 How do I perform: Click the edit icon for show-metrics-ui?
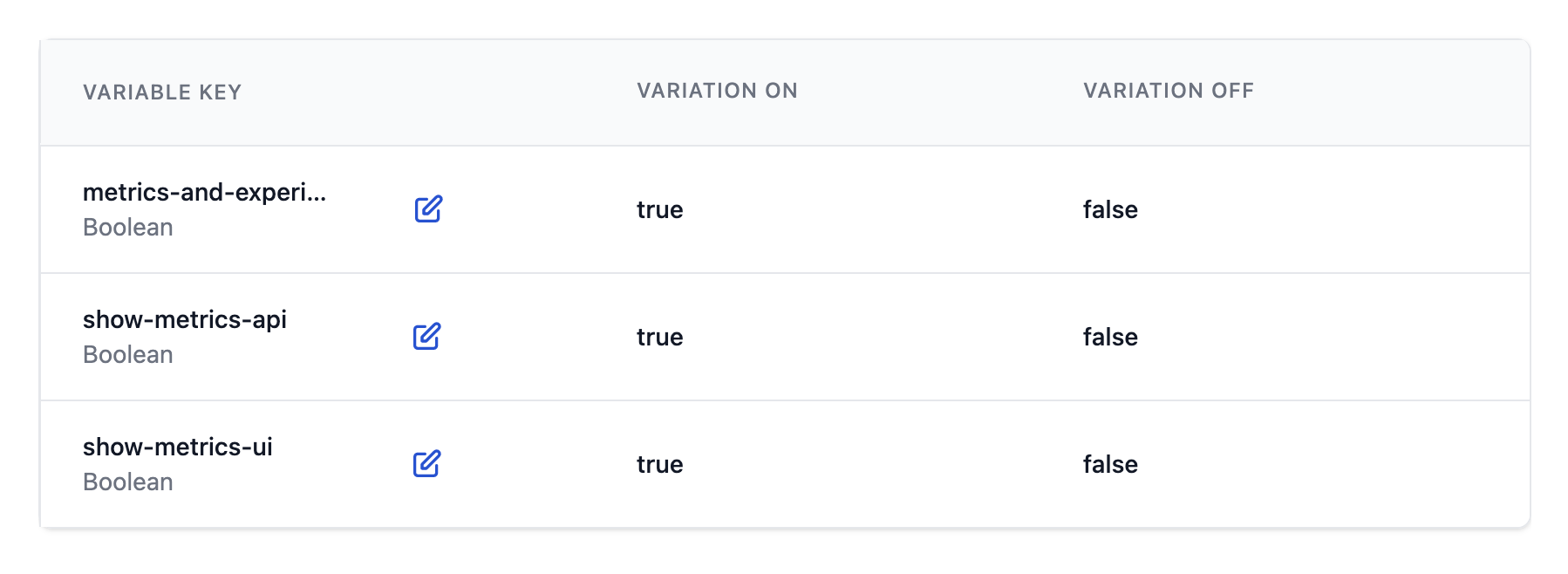[426, 464]
